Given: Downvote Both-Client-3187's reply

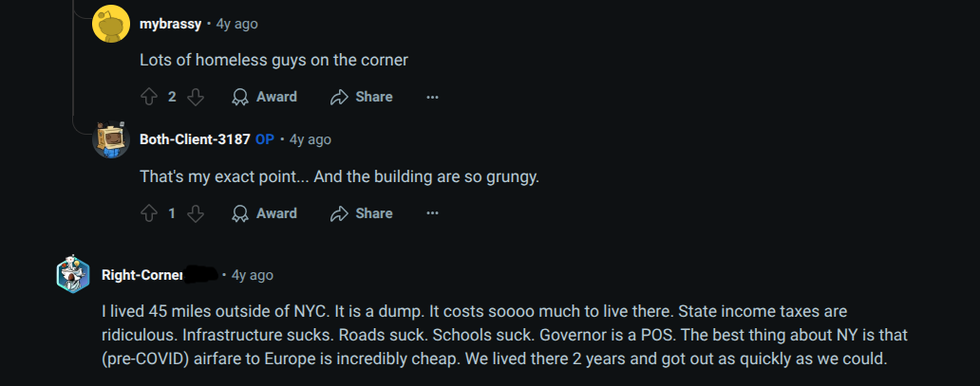Looking at the screenshot, I should [x=196, y=214].
